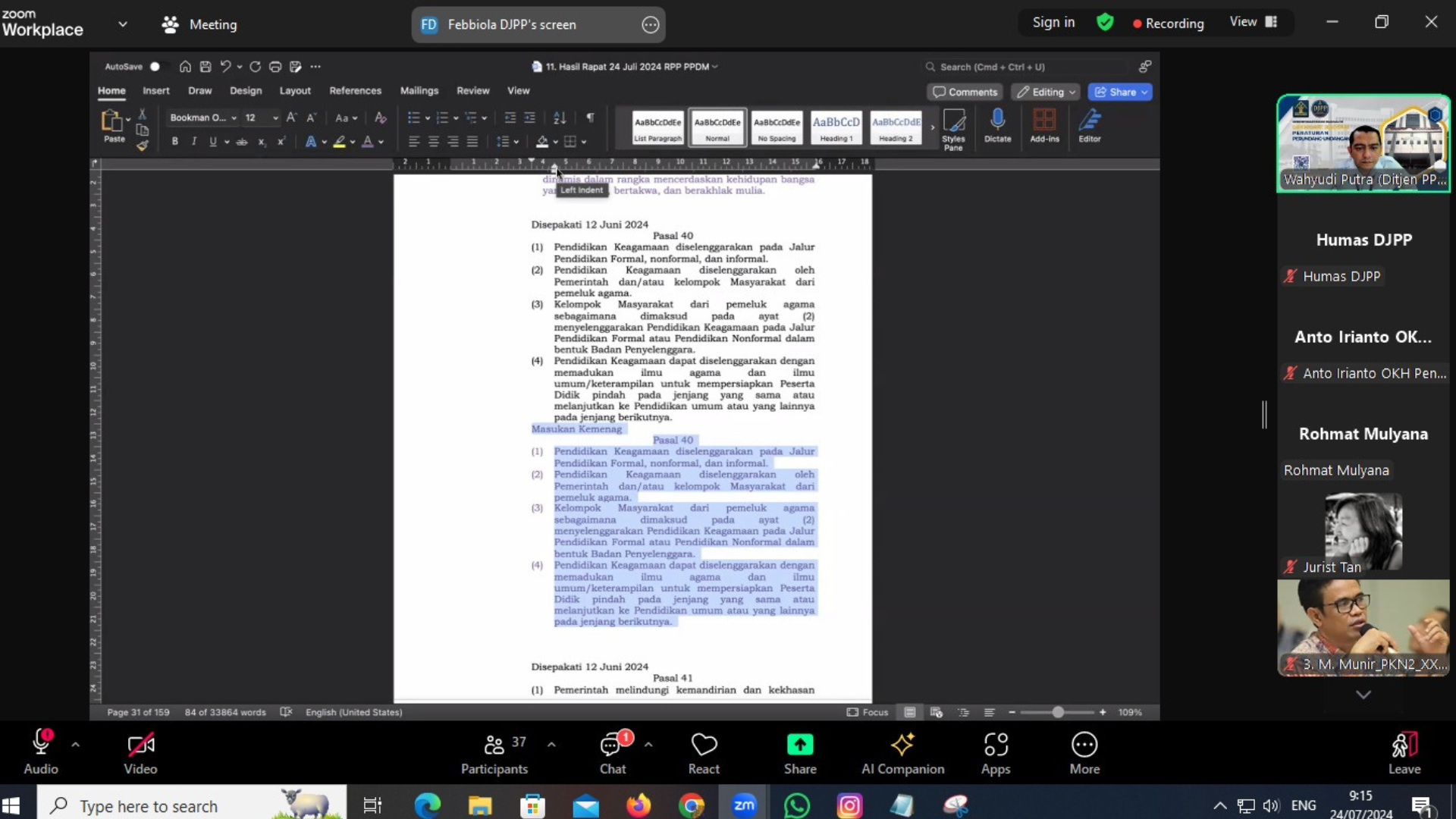Click the Cut scissors icon

point(142,115)
